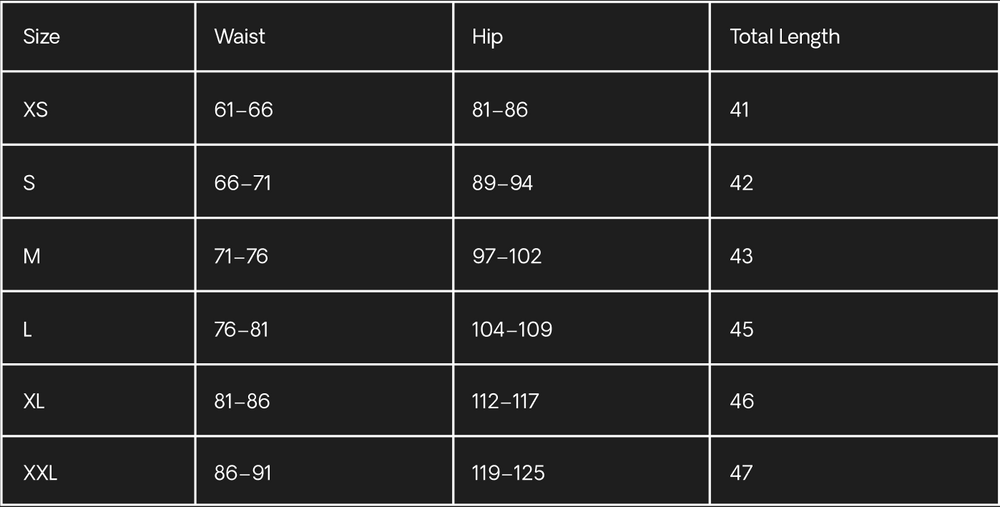Select the XL size cell

click(34, 401)
